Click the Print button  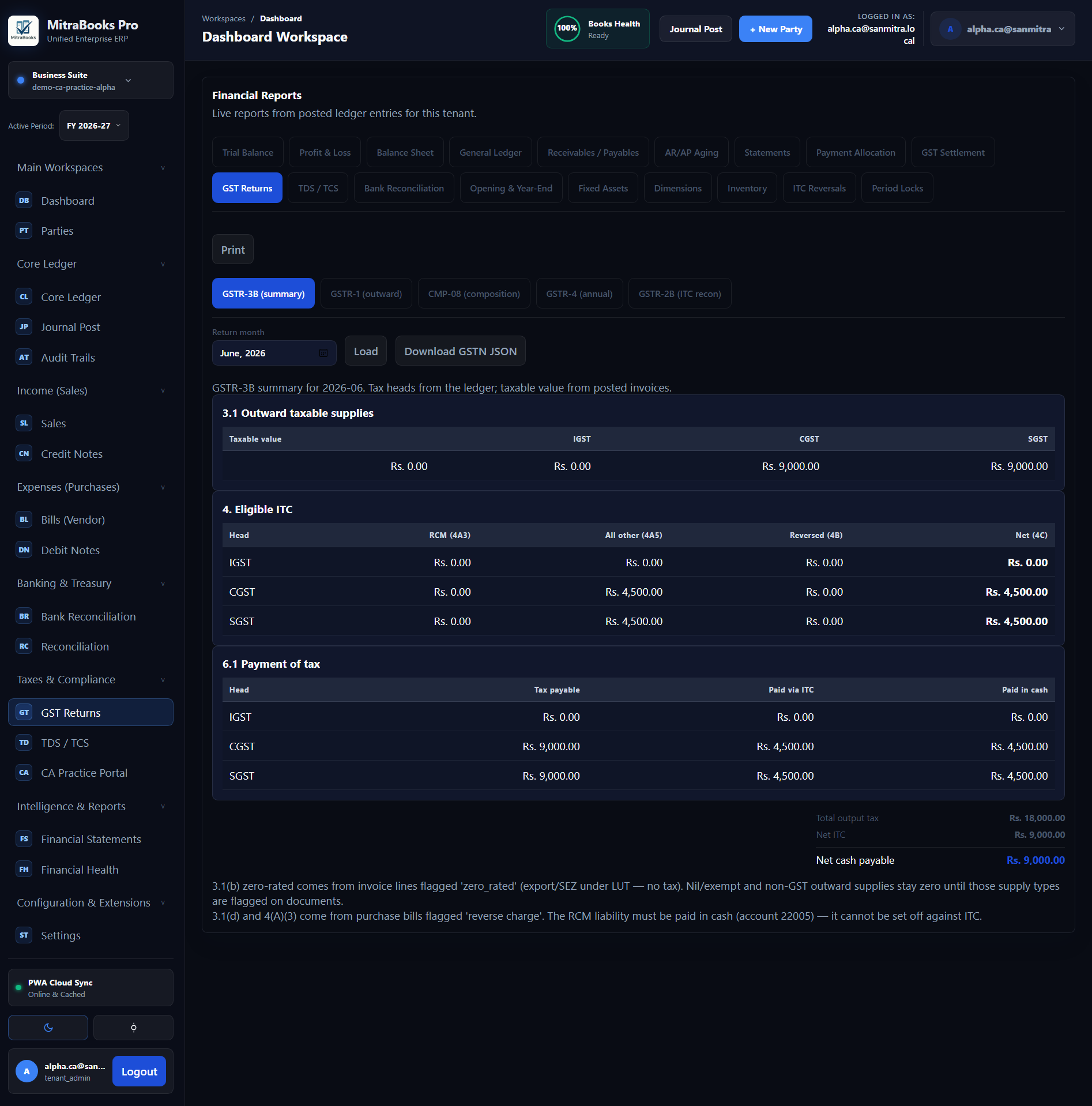(233, 250)
